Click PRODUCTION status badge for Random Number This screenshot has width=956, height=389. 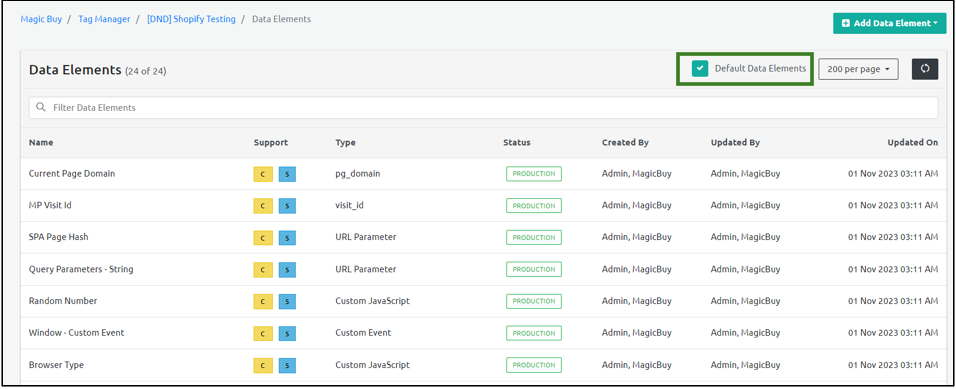point(533,301)
